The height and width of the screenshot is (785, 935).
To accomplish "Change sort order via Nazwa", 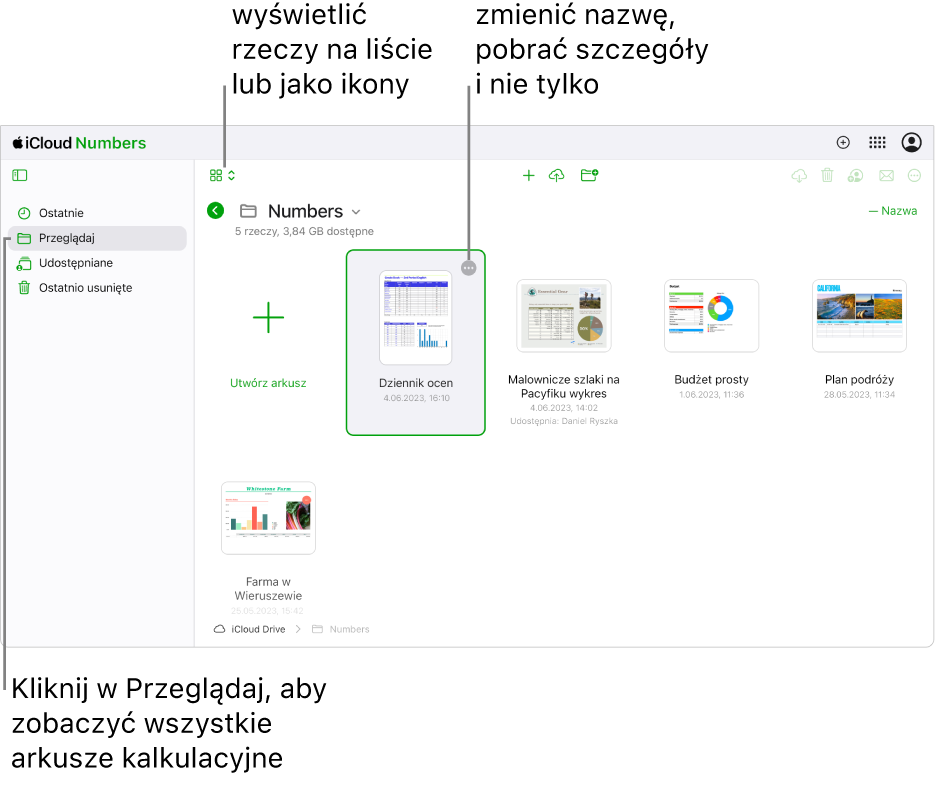I will point(893,211).
